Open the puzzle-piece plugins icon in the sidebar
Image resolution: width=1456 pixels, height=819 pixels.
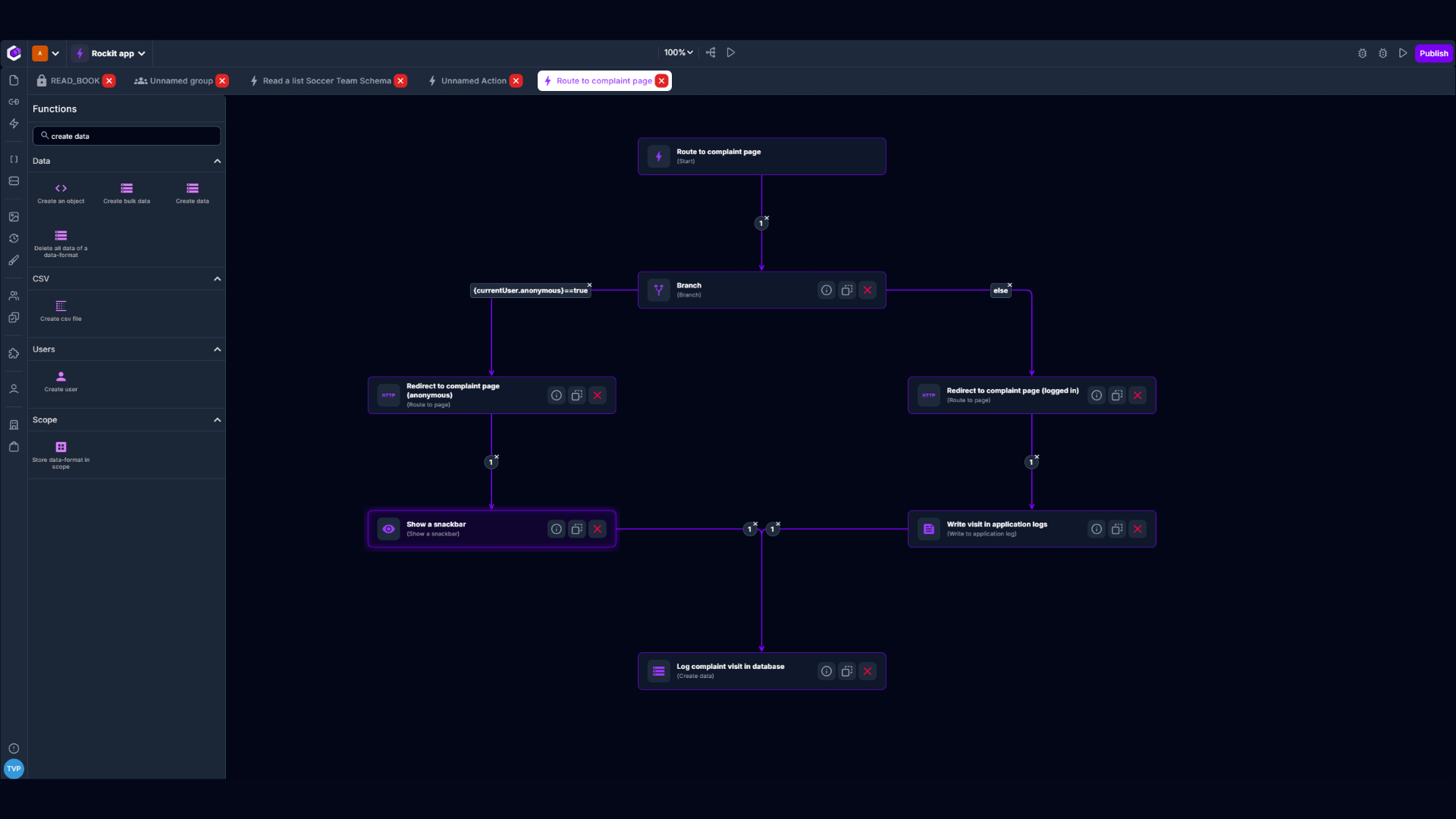[x=14, y=354]
